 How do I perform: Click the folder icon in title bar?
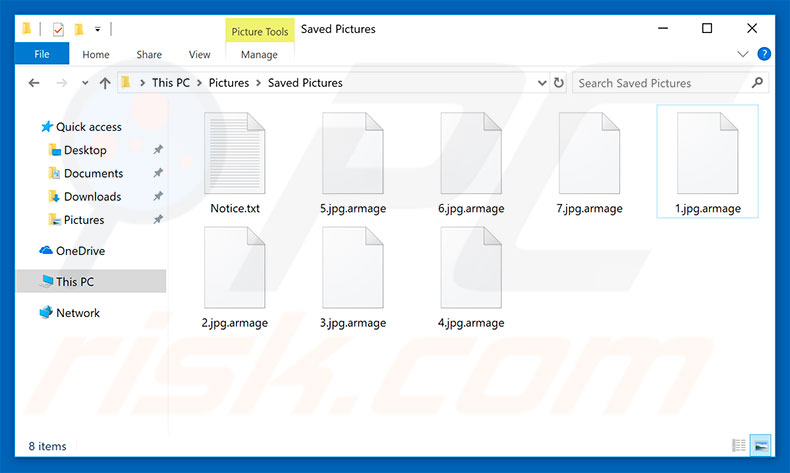[x=27, y=29]
